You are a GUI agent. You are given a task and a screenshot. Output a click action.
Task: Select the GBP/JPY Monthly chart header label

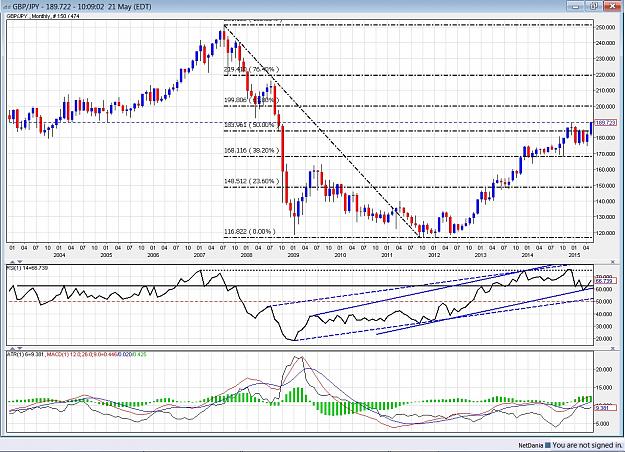coord(43,16)
